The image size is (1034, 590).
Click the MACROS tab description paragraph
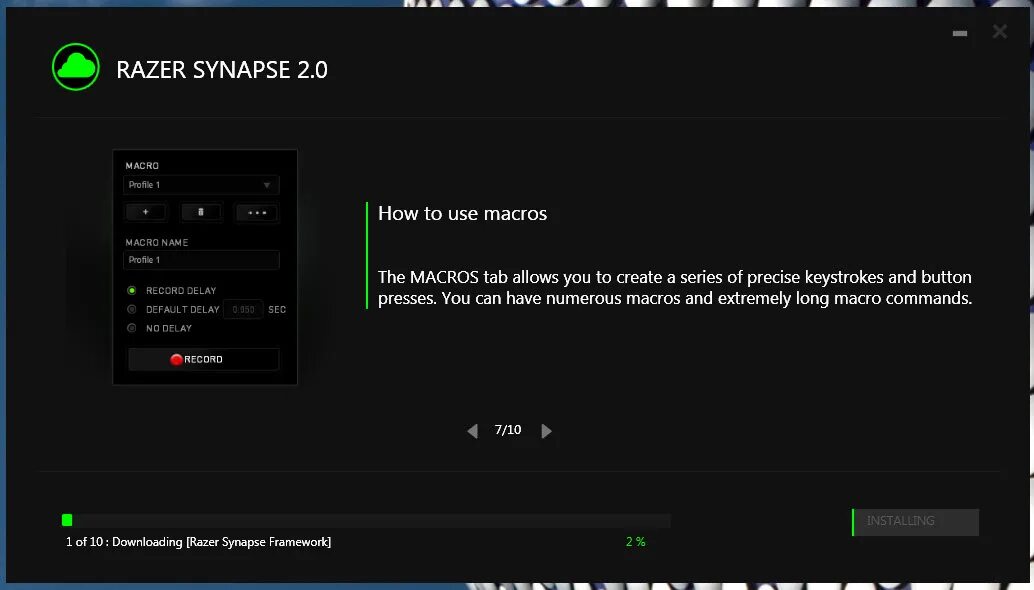point(675,287)
